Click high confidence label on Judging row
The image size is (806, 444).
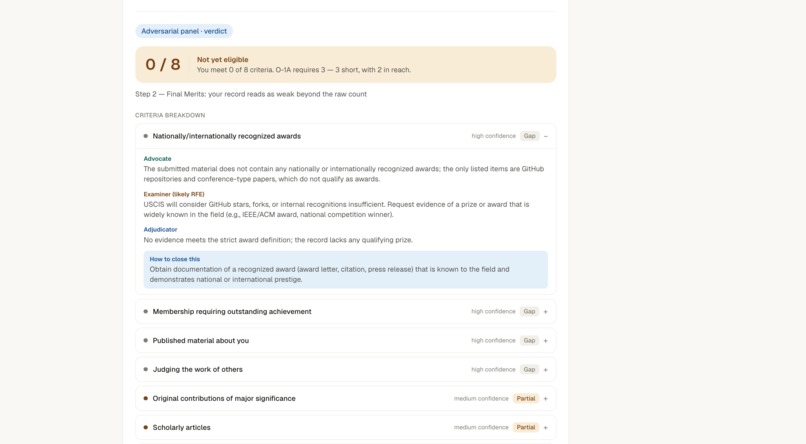tap(493, 369)
